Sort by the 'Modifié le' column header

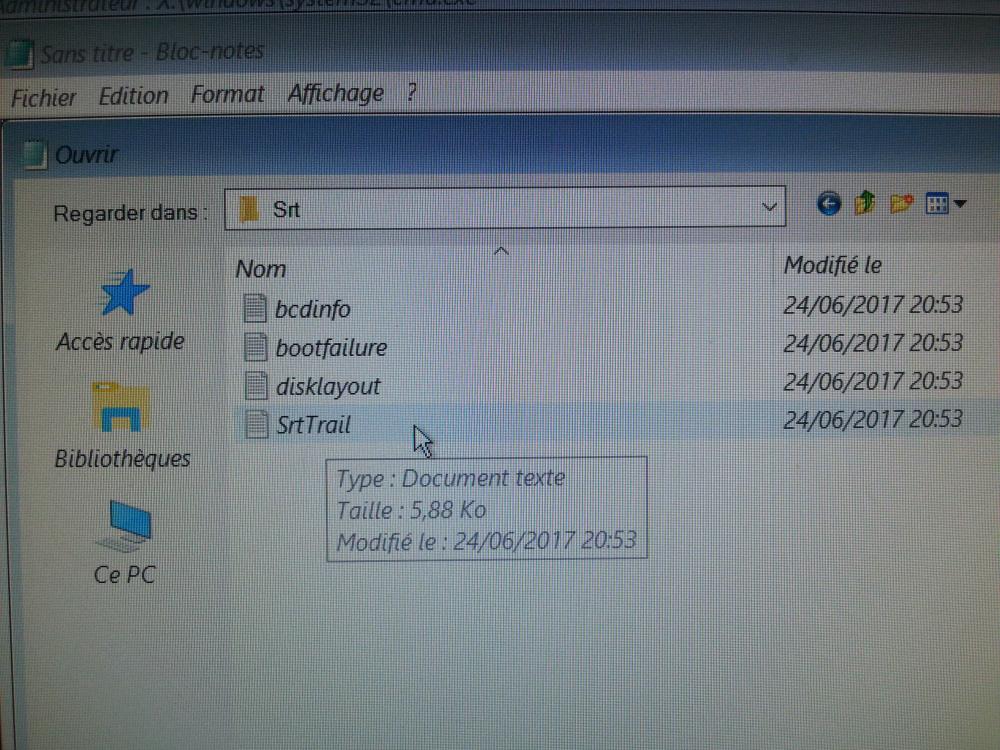[832, 265]
